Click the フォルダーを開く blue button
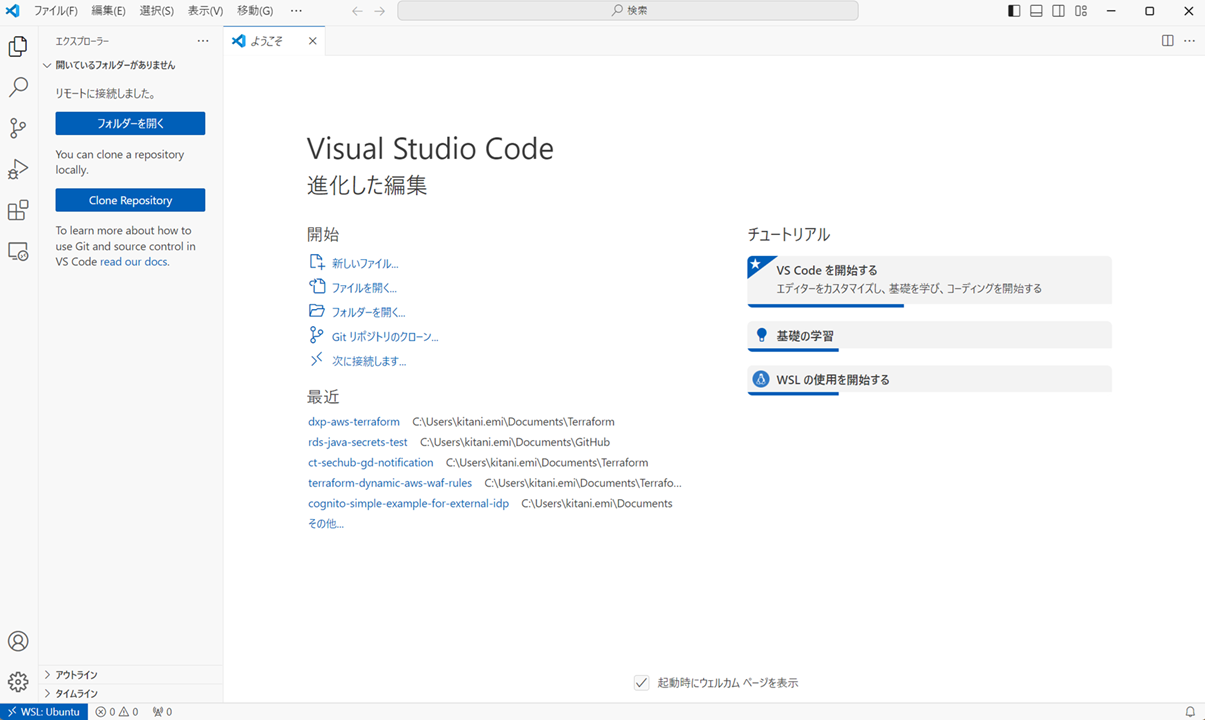 pyautogui.click(x=130, y=123)
